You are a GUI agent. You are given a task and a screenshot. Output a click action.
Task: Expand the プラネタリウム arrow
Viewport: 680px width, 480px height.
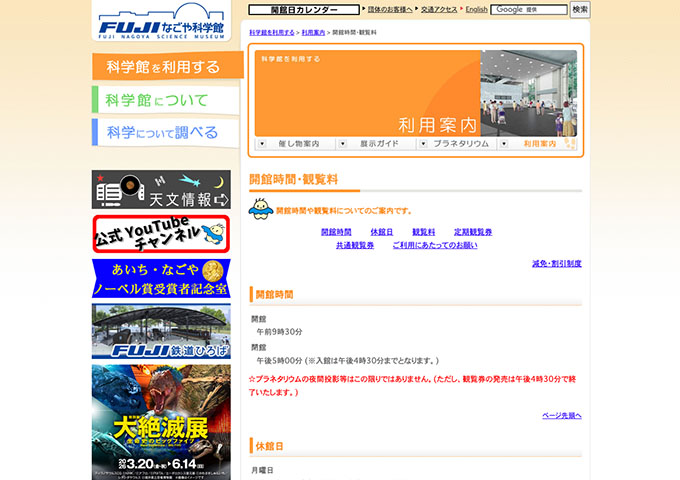[x=423, y=144]
